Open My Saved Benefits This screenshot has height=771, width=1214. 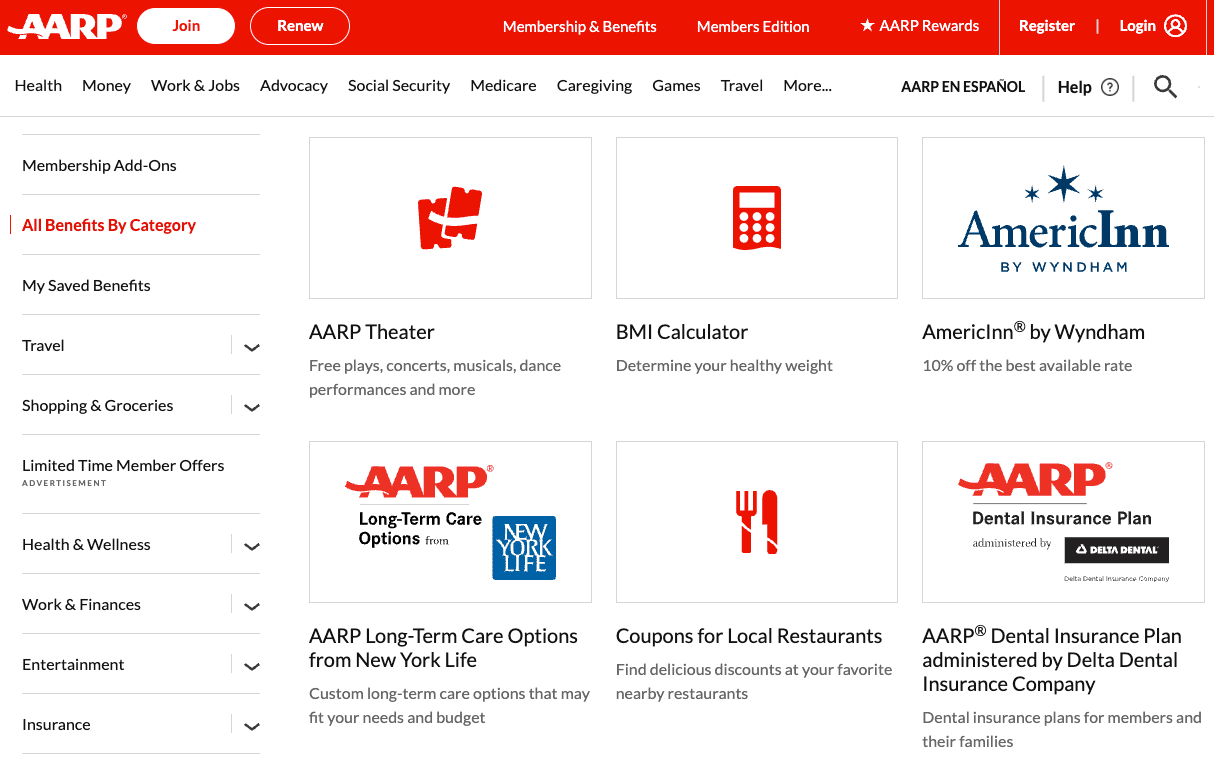pos(86,286)
